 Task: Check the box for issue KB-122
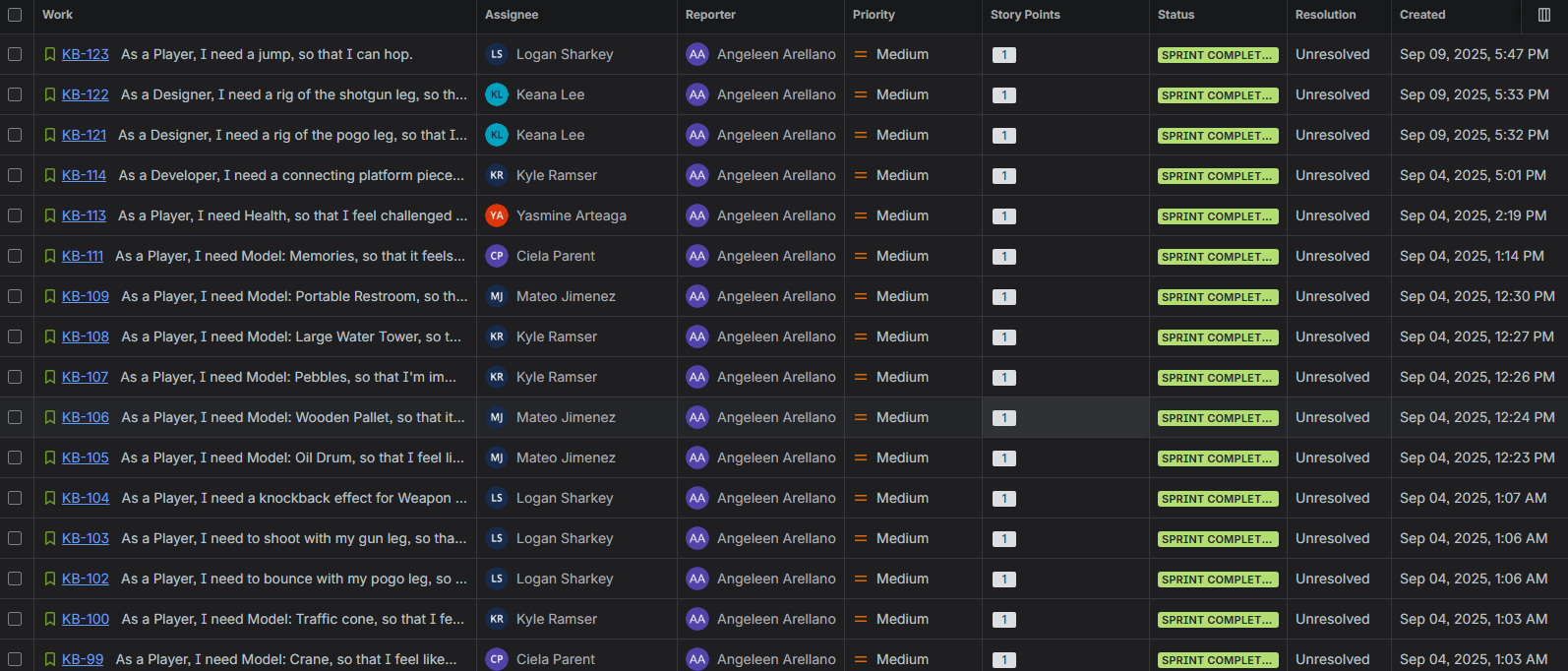[x=15, y=94]
